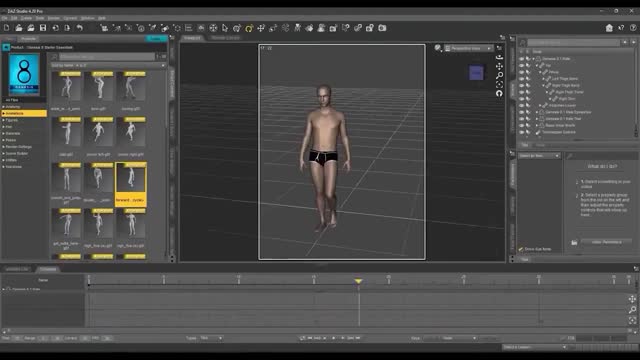Open the File menu
Viewport: 640px width, 360px height.
[x=4, y=18]
